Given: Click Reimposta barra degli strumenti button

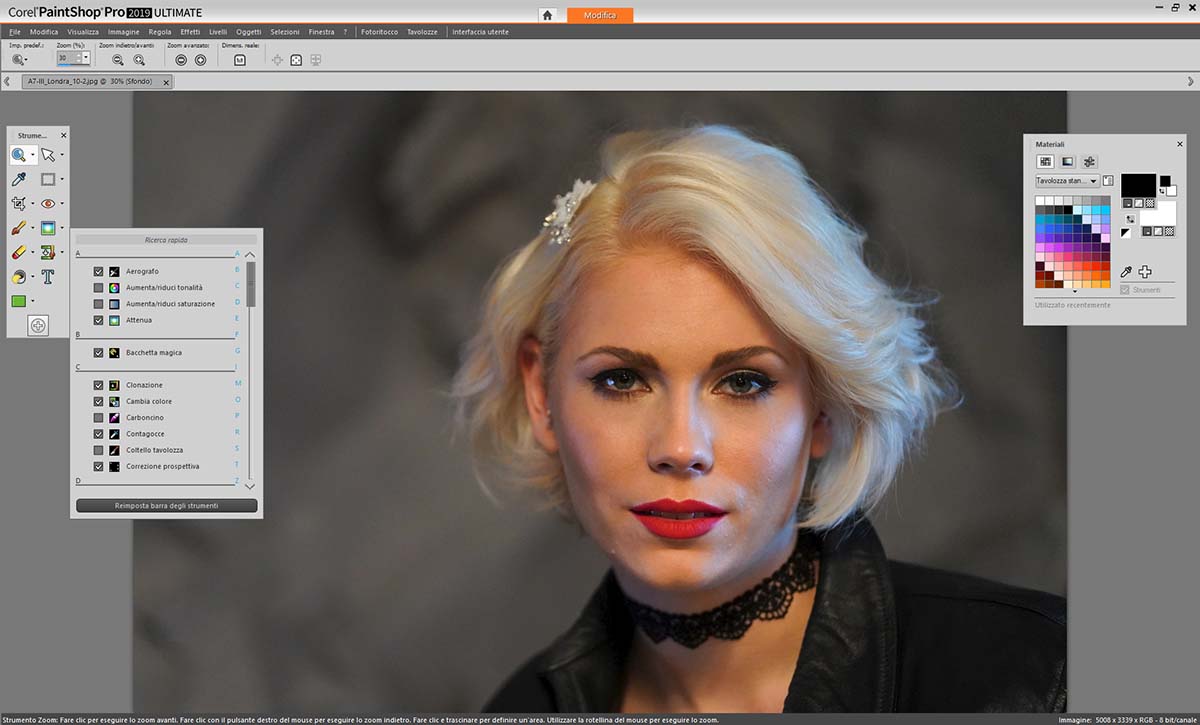Looking at the screenshot, I should pyautogui.click(x=166, y=506).
